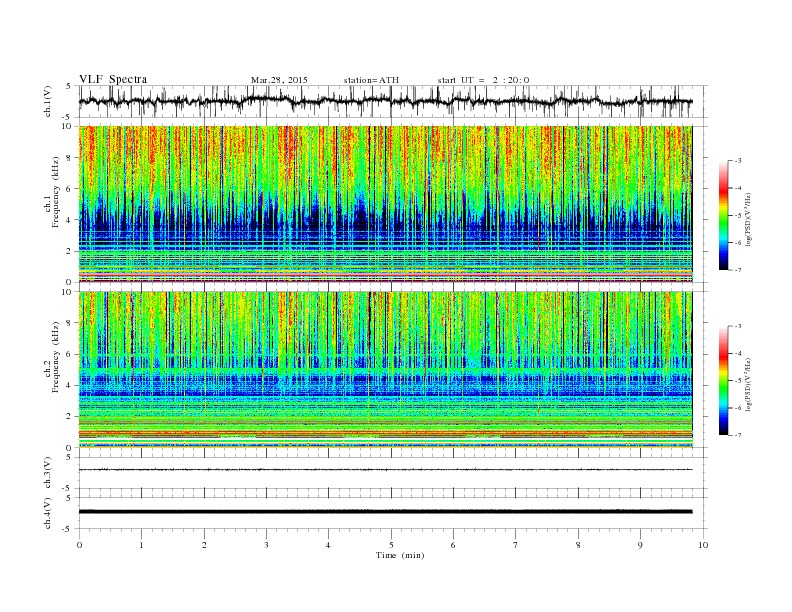The image size is (792, 612).
Task: Click the time axis tick label '10'
Action: [703, 545]
